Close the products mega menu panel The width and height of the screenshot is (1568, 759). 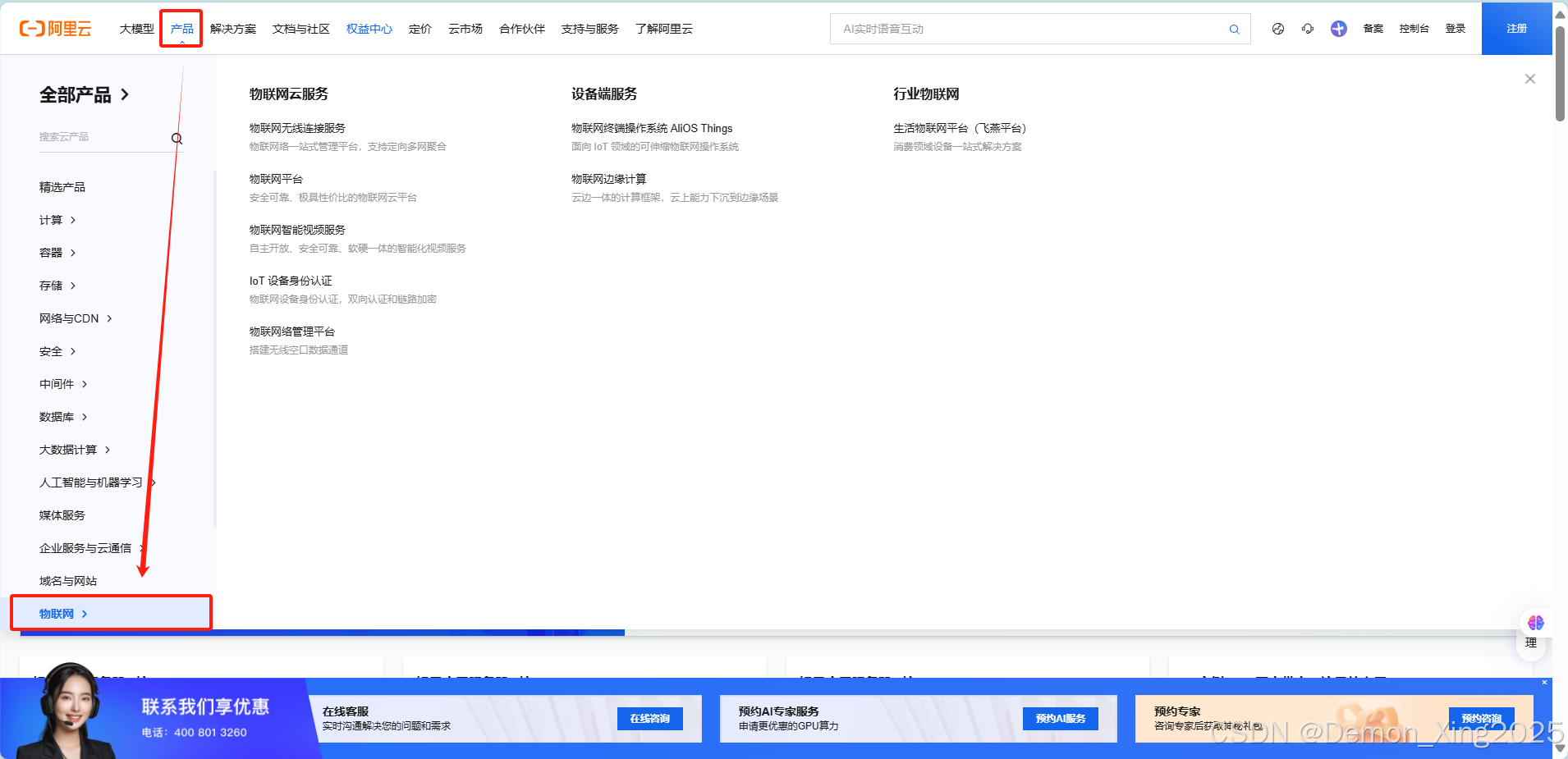(1530, 79)
